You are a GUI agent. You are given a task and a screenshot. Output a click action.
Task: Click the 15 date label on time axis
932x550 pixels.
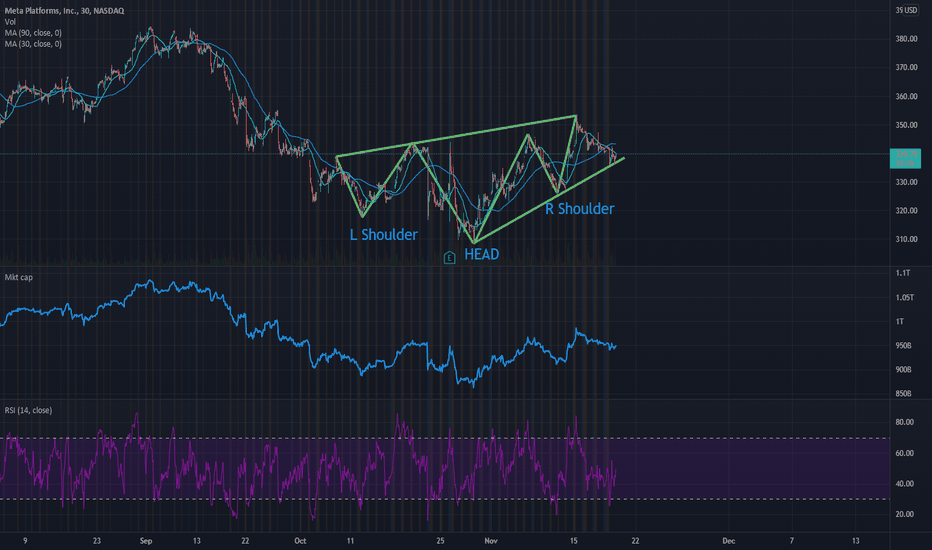click(x=574, y=540)
